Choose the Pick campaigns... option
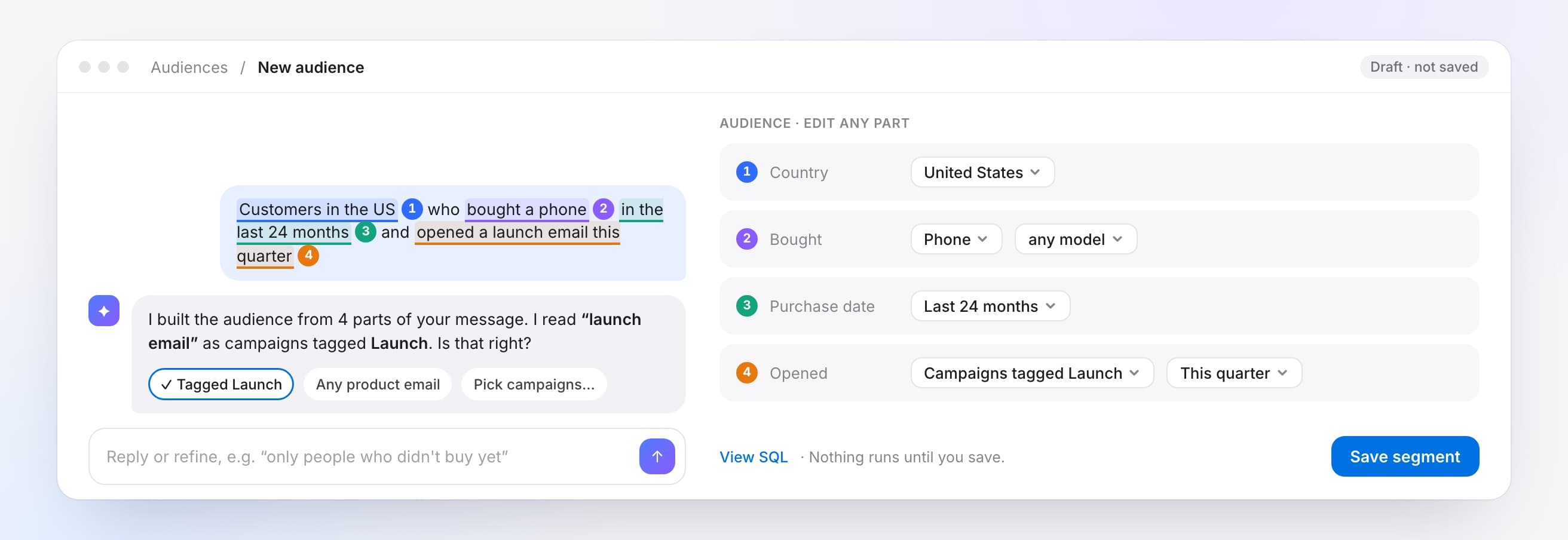 (534, 384)
